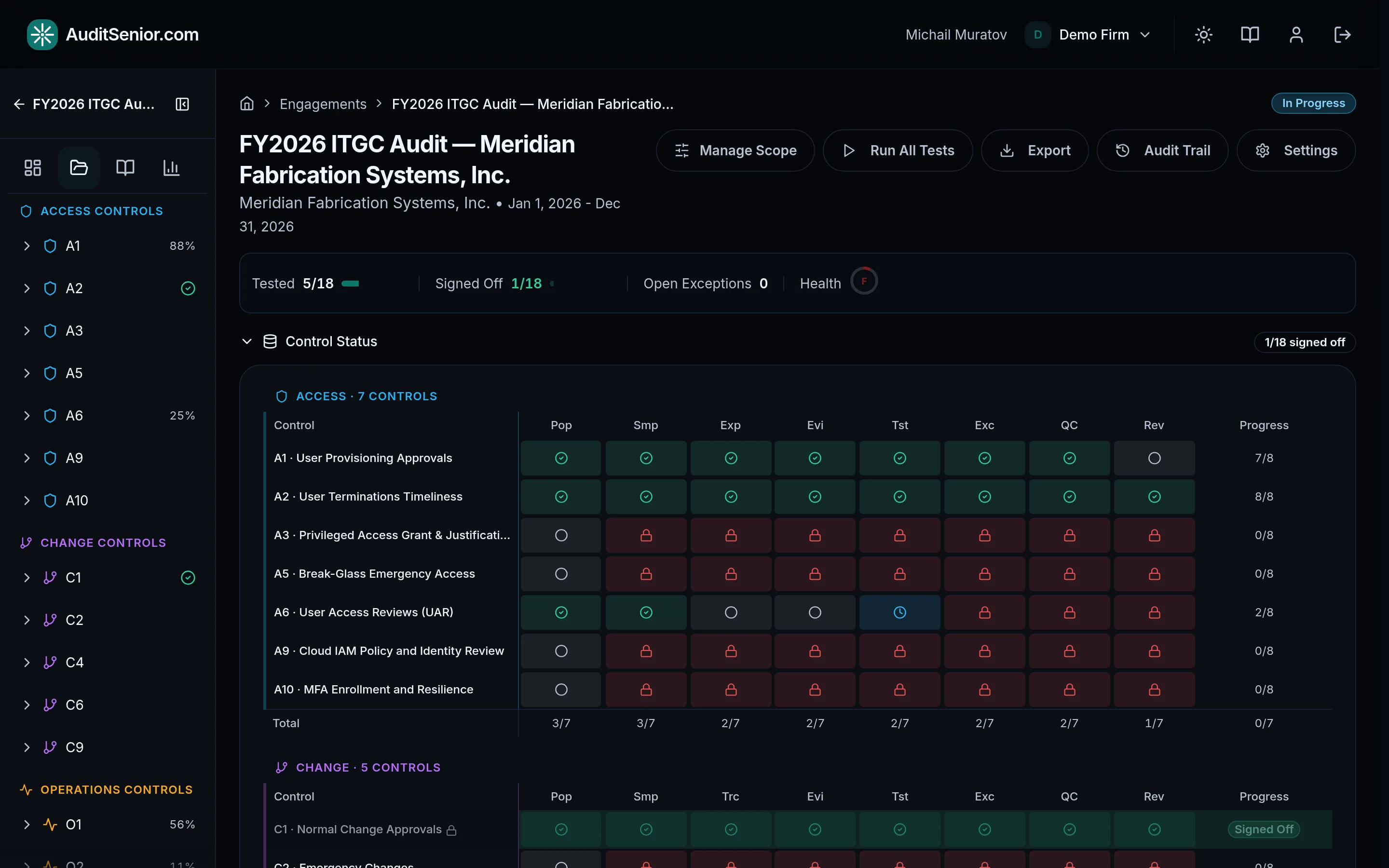Collapse the sidebar panel icon

[x=182, y=104]
